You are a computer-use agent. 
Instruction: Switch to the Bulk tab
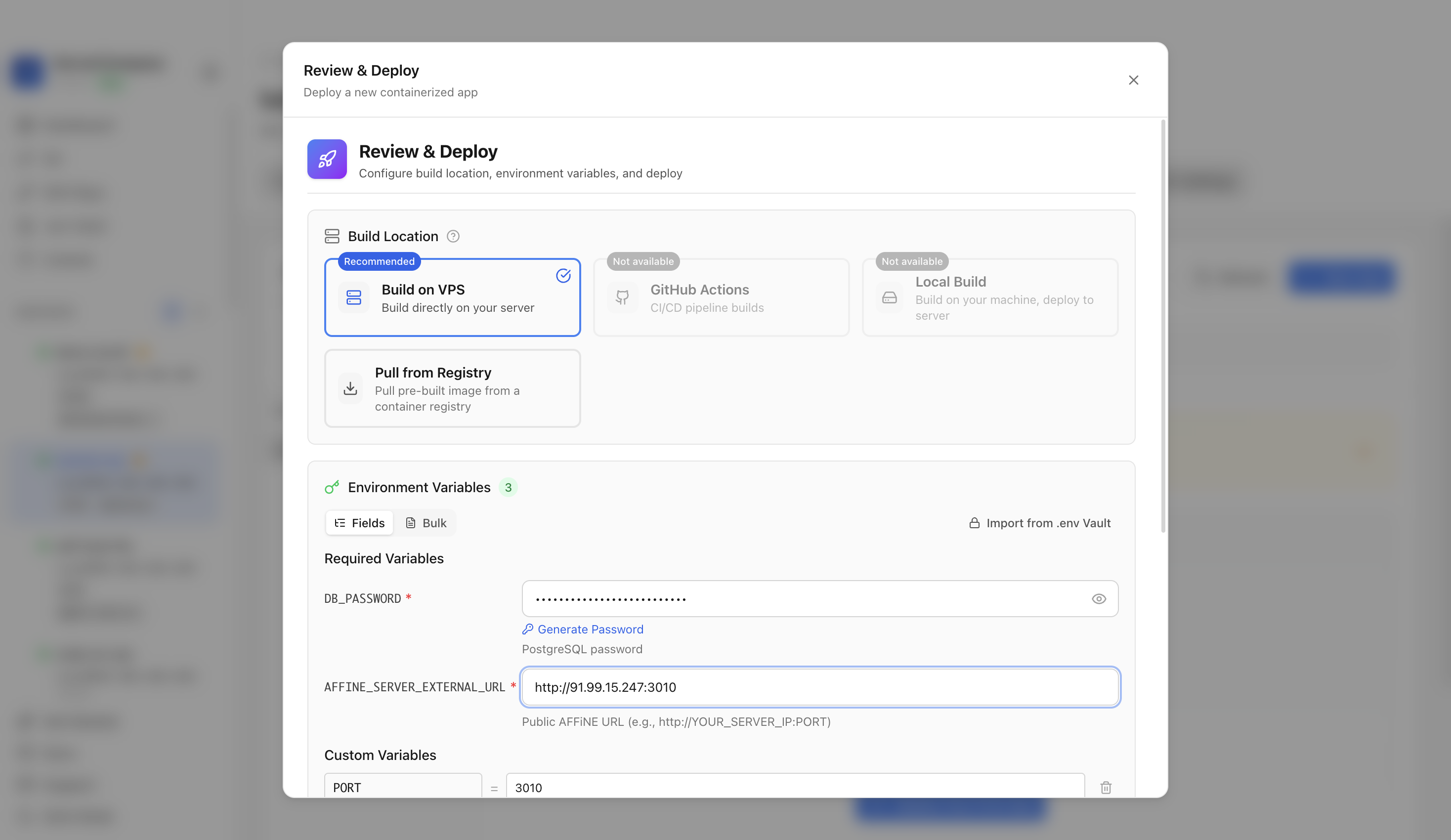[426, 523]
